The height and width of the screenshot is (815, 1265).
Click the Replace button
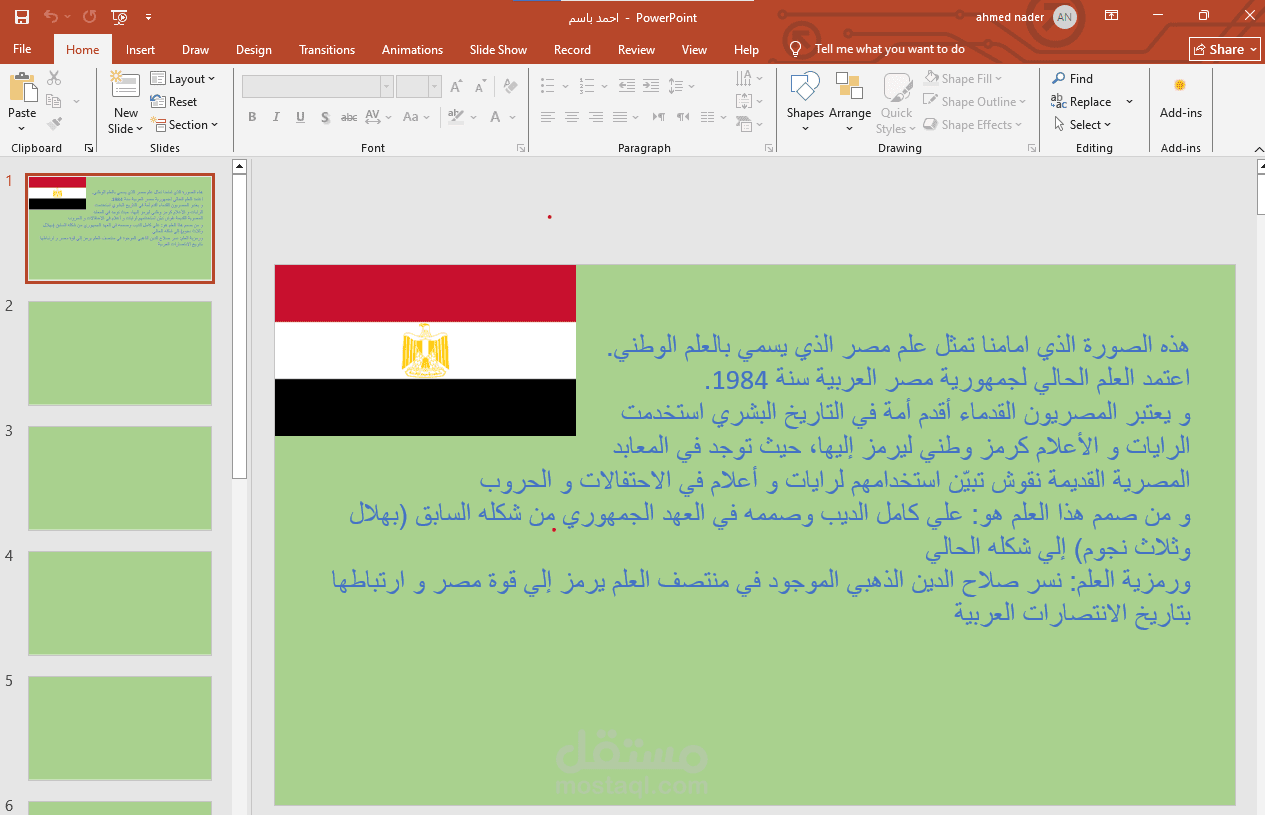[x=1082, y=101]
